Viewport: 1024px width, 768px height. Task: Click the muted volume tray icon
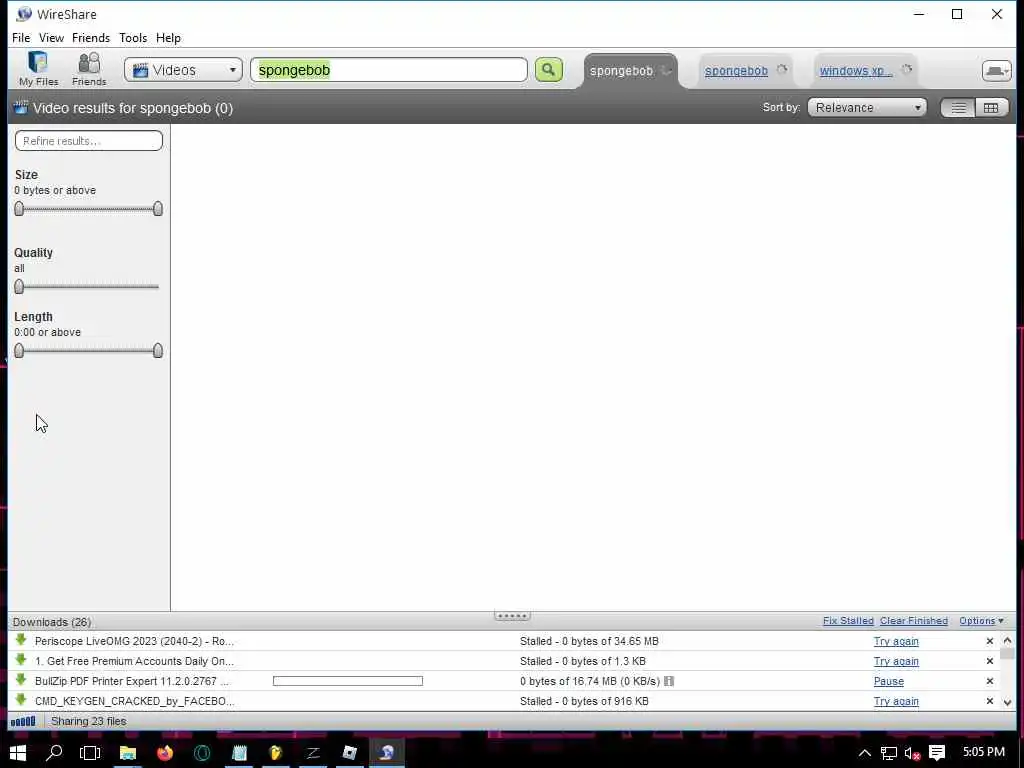tap(912, 753)
